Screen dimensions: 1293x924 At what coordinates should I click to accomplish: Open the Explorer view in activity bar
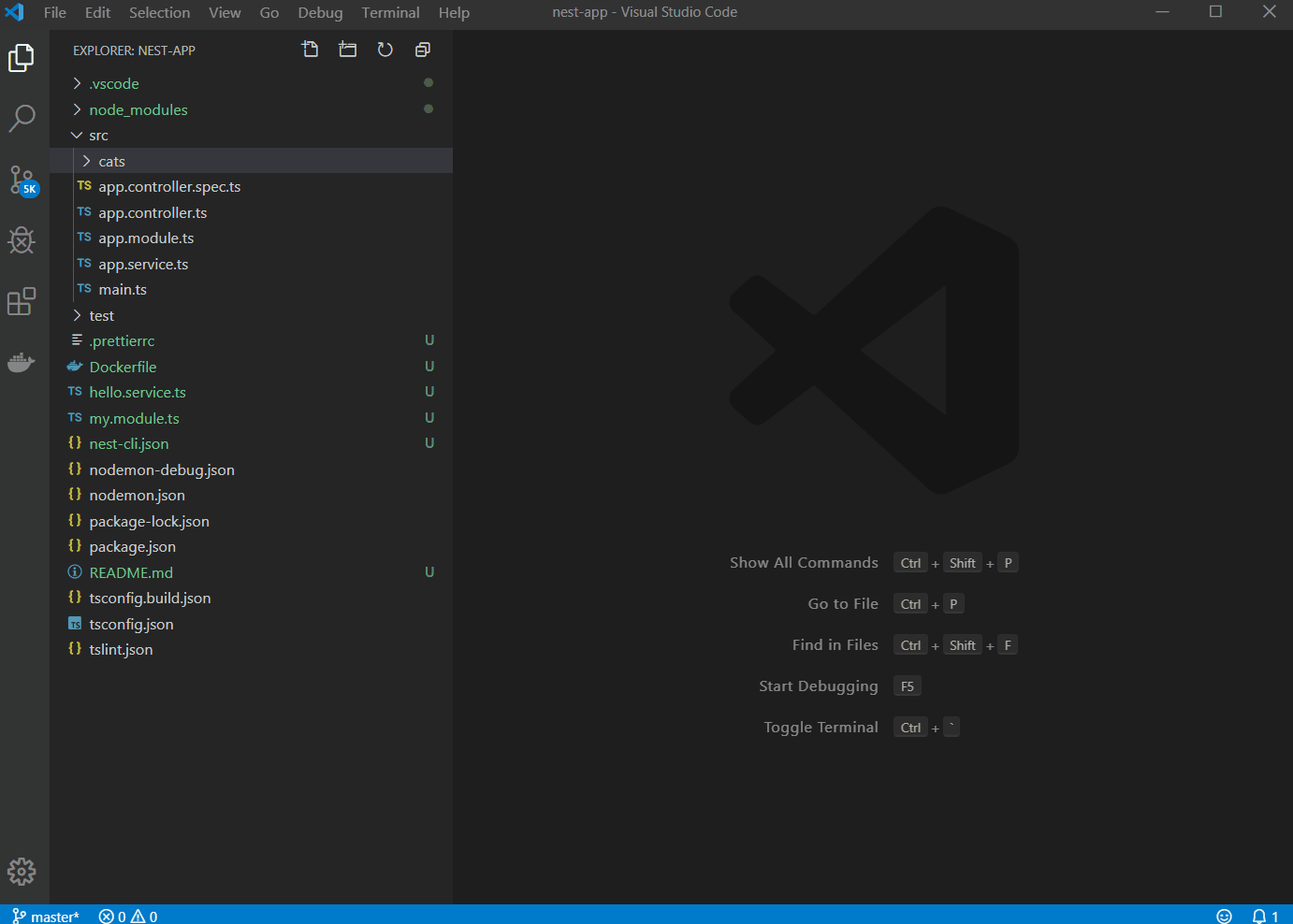pyautogui.click(x=22, y=58)
